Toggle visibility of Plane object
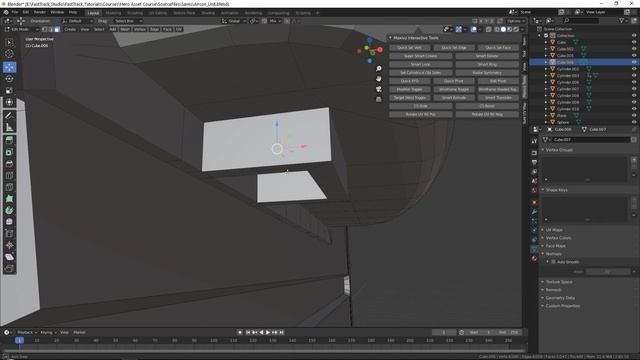Viewport: 640px width, 360px height. tap(634, 116)
